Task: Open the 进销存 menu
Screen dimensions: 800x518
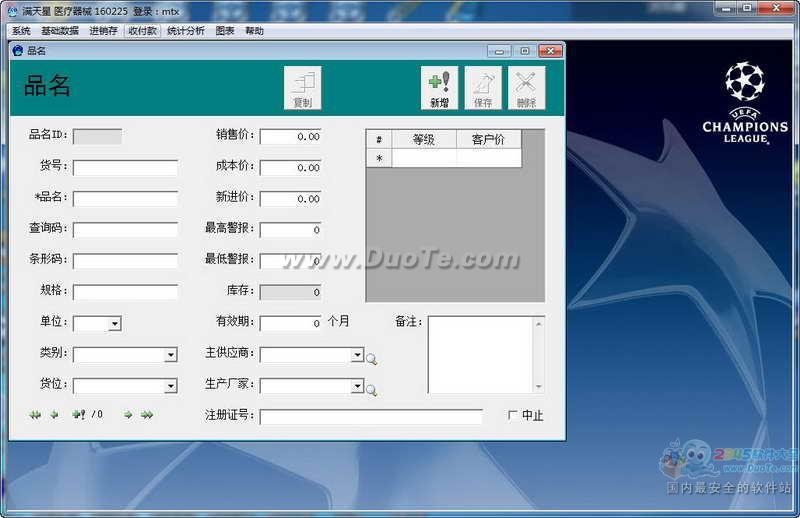Action: tap(103, 31)
